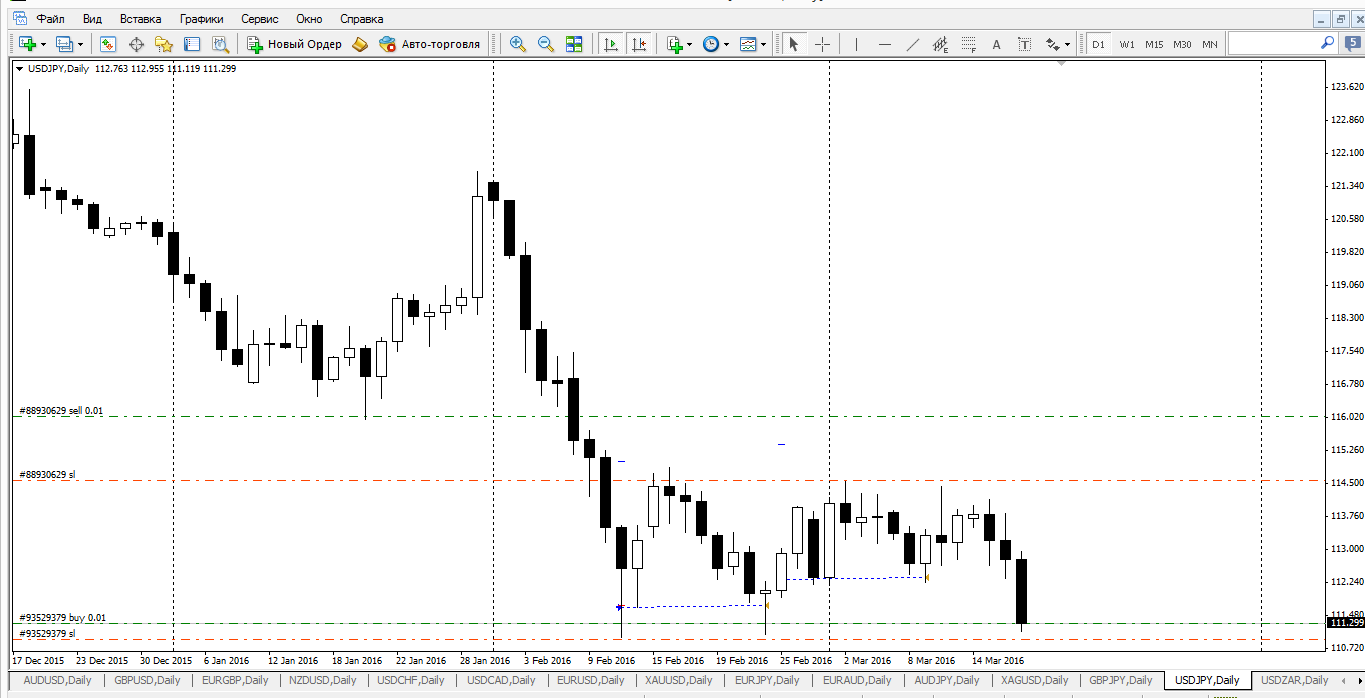Image resolution: width=1365 pixels, height=698 pixels.
Task: Click the #88930629 sell 0.01 order label
Action: (61, 411)
